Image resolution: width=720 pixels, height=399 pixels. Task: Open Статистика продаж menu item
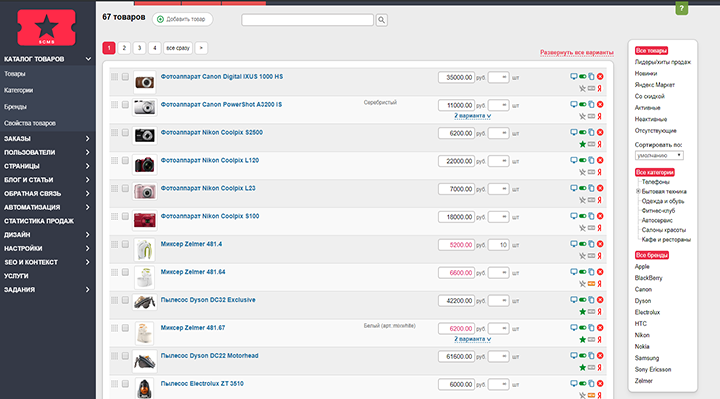pos(39,221)
